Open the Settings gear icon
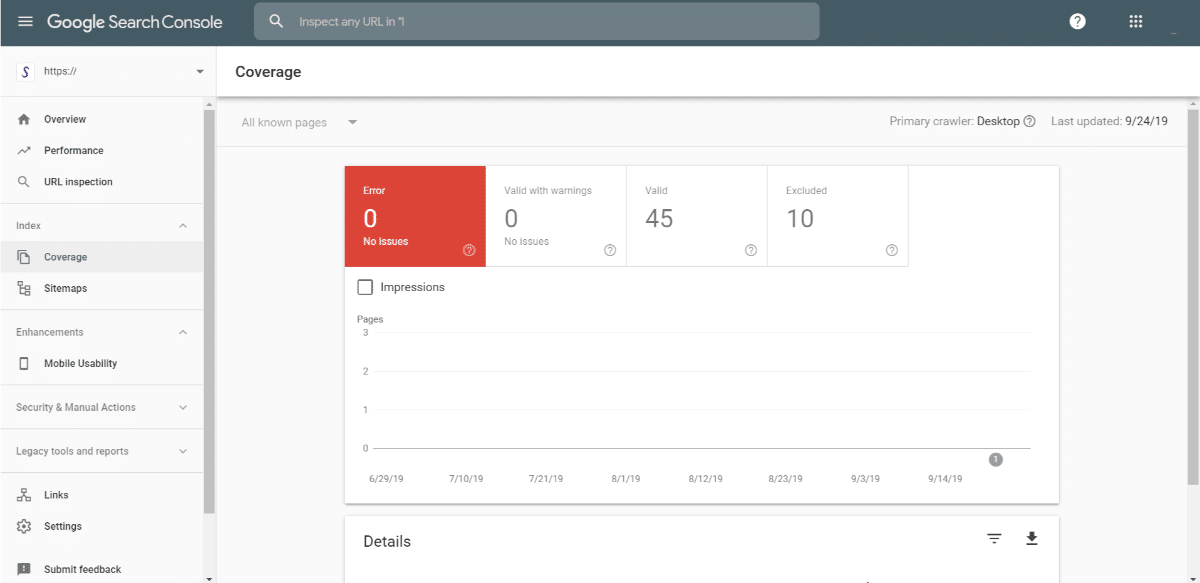1200x583 pixels. click(x=25, y=526)
